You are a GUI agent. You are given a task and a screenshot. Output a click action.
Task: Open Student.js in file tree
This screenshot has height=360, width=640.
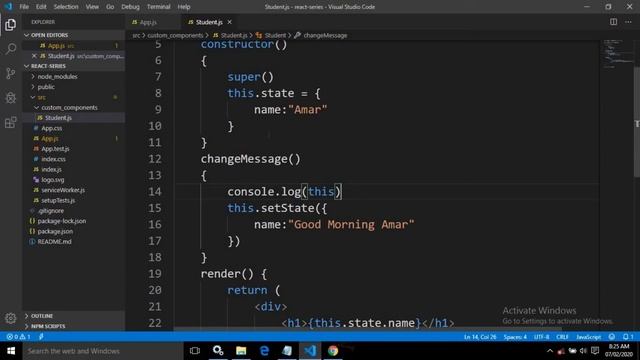click(x=73, y=118)
